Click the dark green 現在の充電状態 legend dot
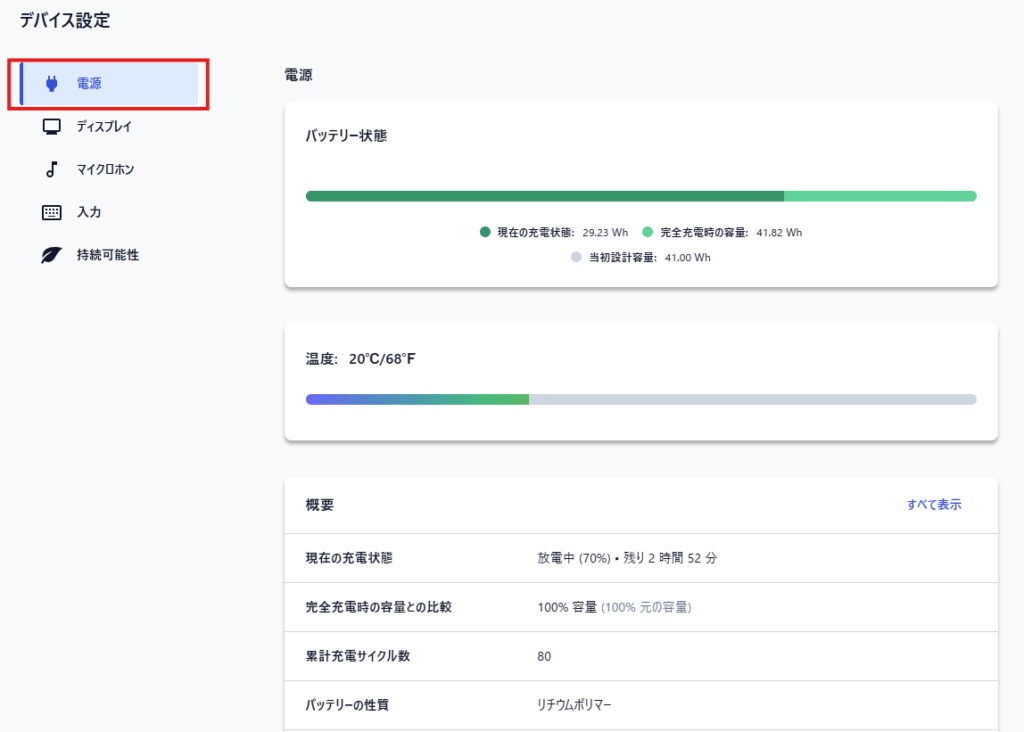1024x732 pixels. (x=485, y=232)
